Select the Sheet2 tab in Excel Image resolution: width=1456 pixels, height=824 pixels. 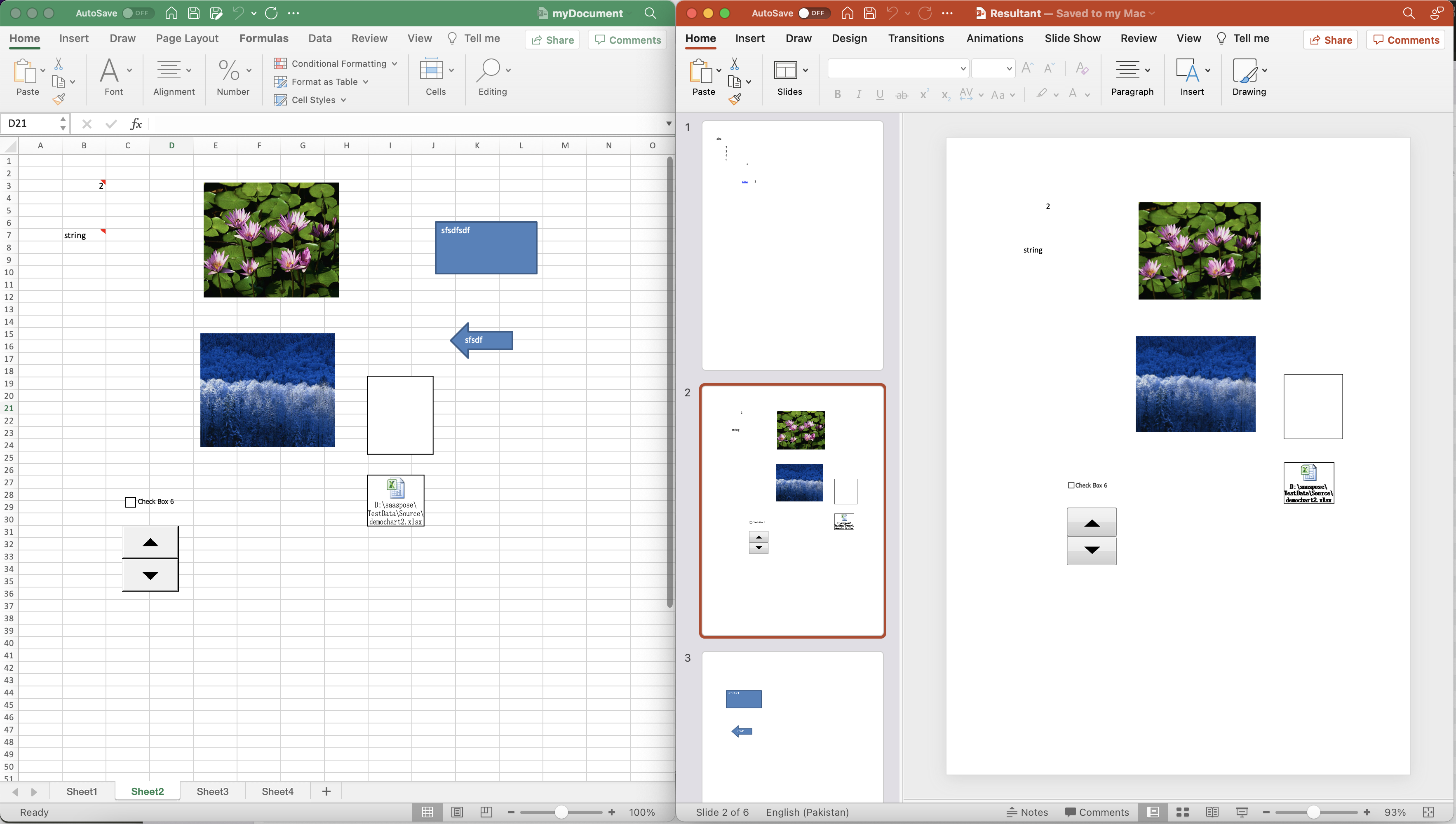pos(148,791)
